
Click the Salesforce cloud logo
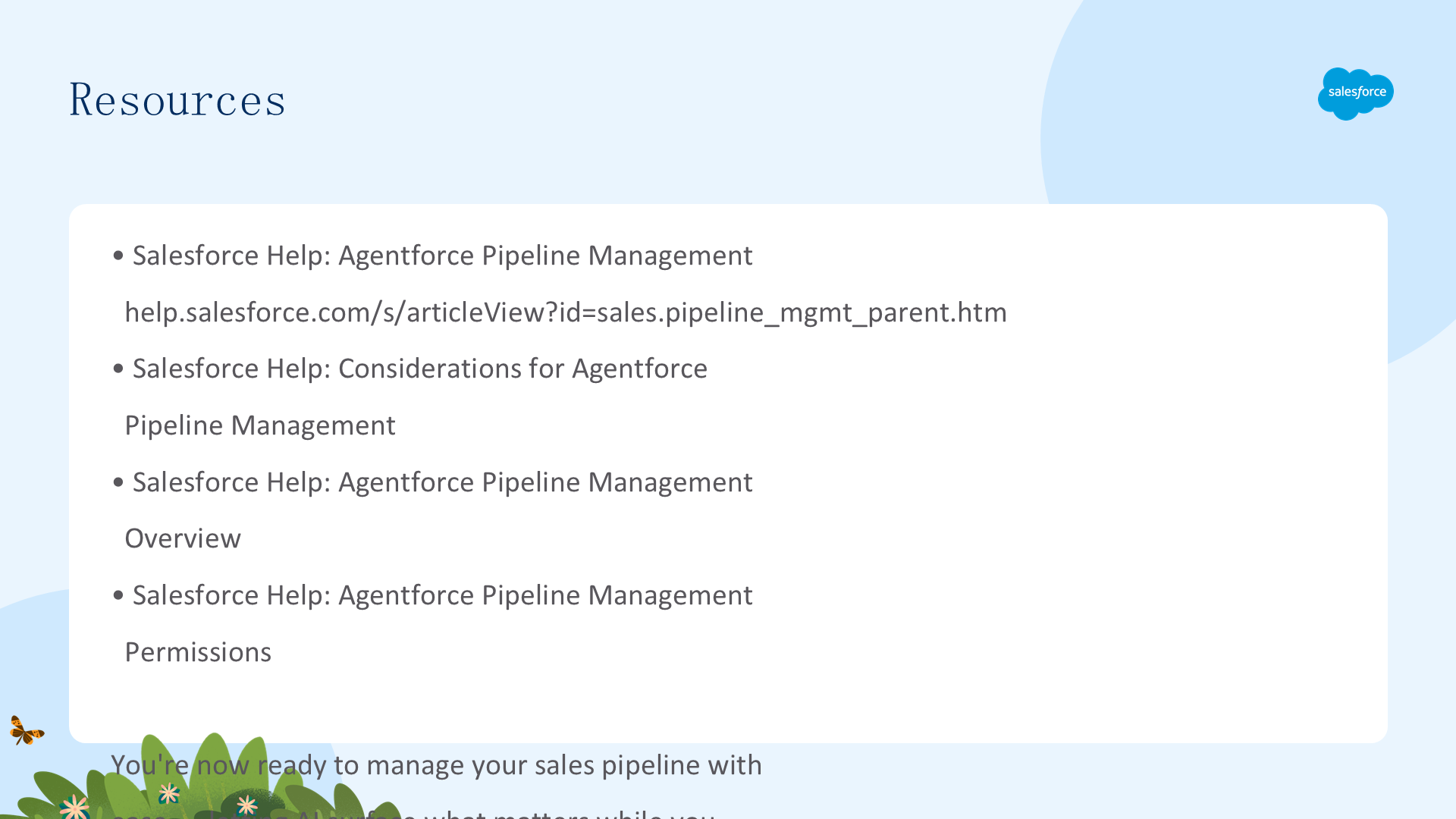(x=1356, y=93)
